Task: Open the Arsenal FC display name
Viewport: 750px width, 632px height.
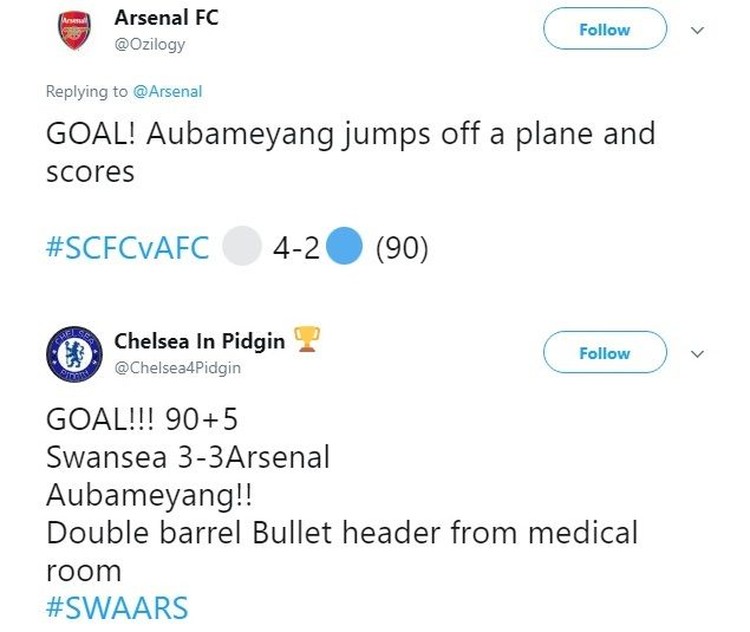Action: point(166,18)
